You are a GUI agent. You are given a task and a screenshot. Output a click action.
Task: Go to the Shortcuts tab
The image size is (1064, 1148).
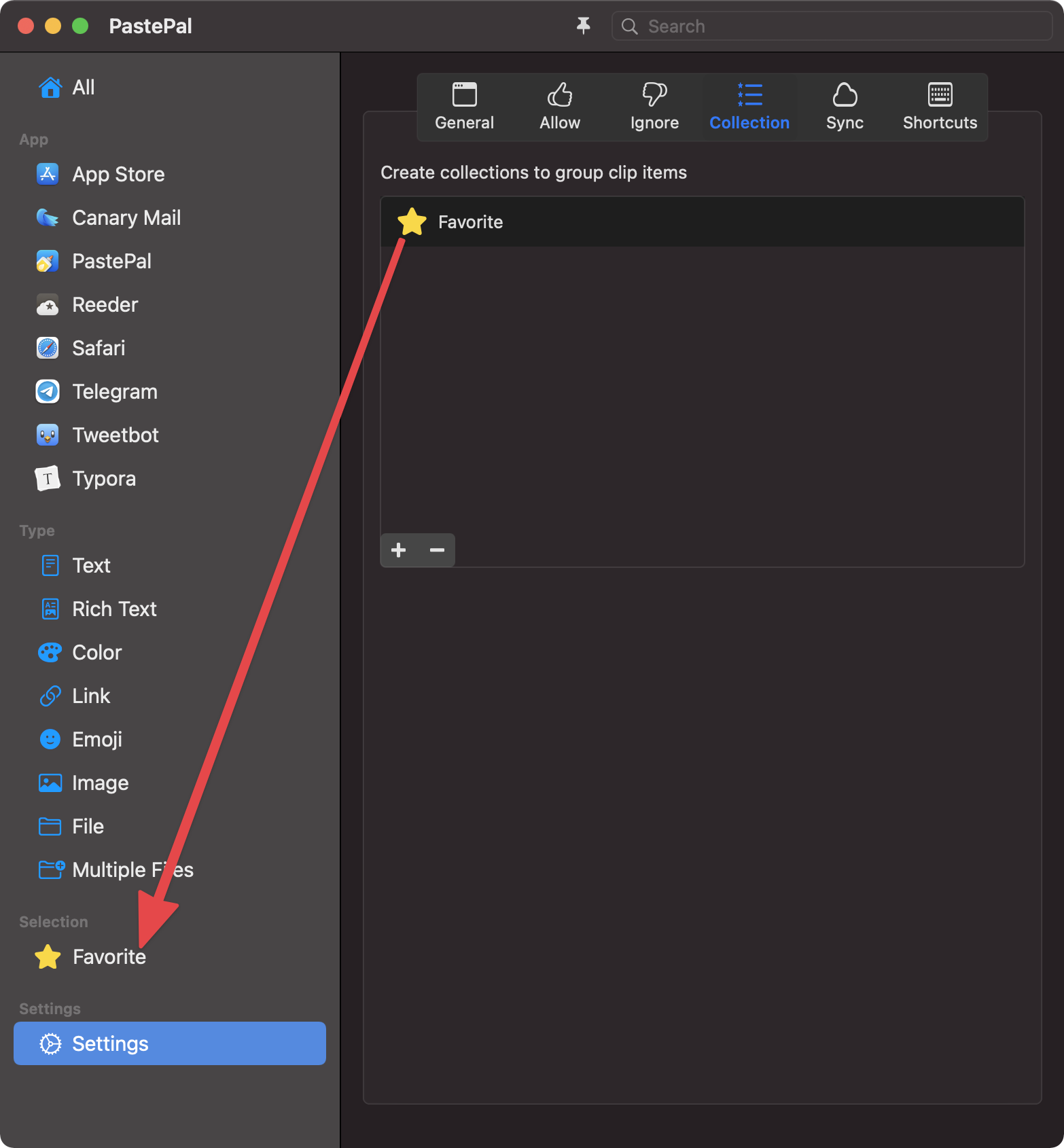click(940, 107)
